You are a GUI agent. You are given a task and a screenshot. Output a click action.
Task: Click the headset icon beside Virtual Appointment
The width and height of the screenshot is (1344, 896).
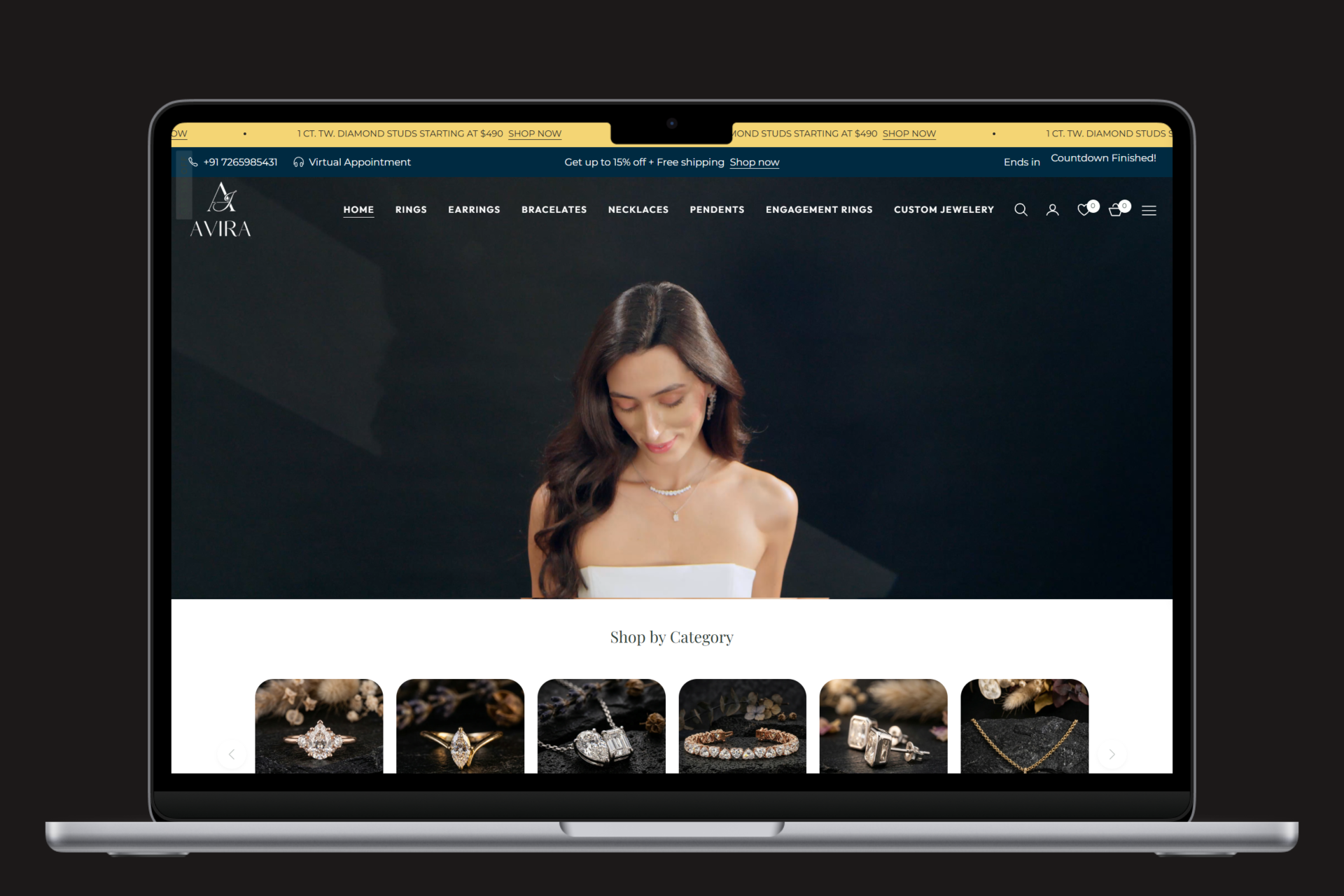298,162
